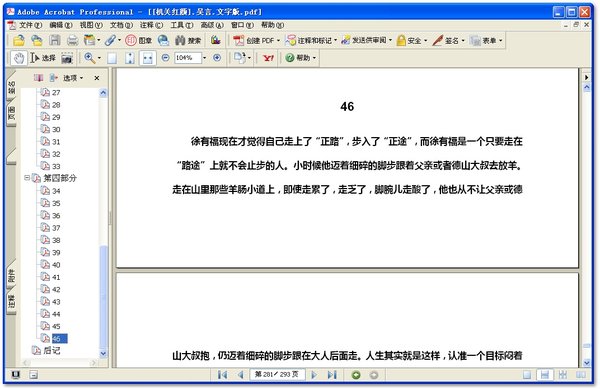The height and width of the screenshot is (390, 600).
Task: Select bookmark 45
Action: tap(56, 326)
